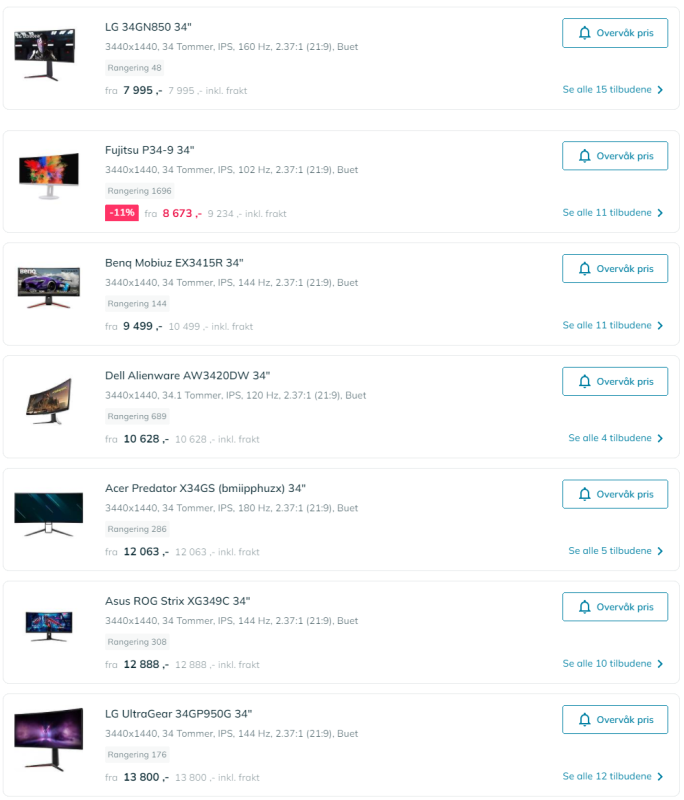Viewport: 684px width, 800px height.
Task: Open 'Se alle 11 tilbudene' for Benq Mobiuz
Action: pos(613,326)
